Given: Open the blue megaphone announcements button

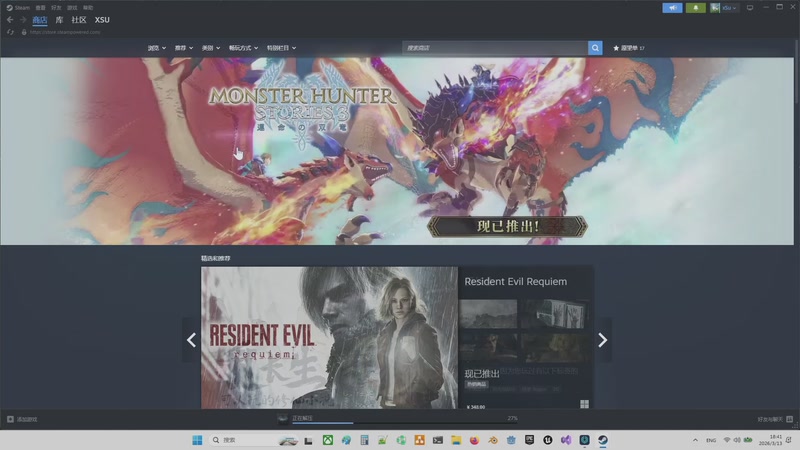Looking at the screenshot, I should pos(672,8).
